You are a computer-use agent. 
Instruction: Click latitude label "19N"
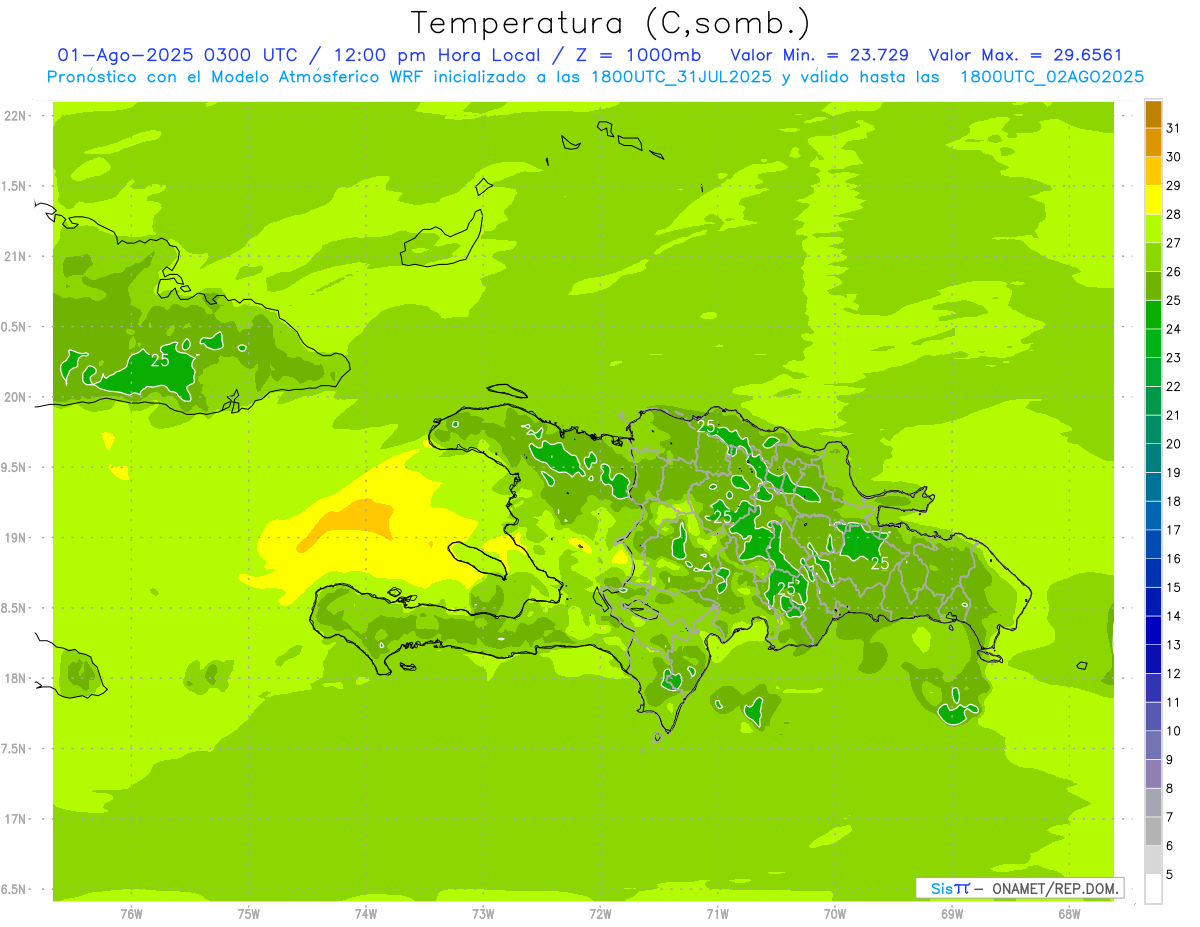point(16,538)
